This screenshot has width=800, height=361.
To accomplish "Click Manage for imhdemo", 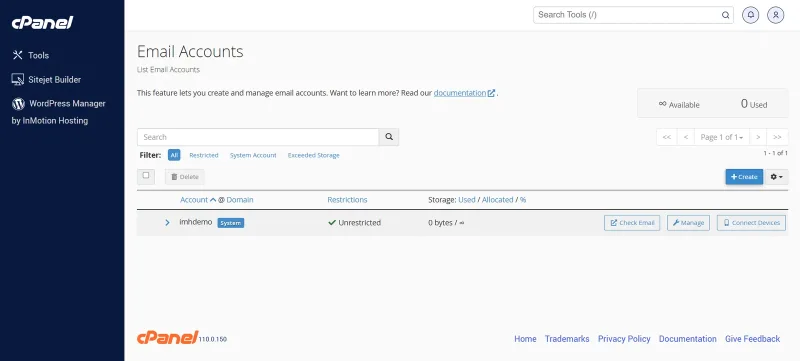I will click(688, 223).
